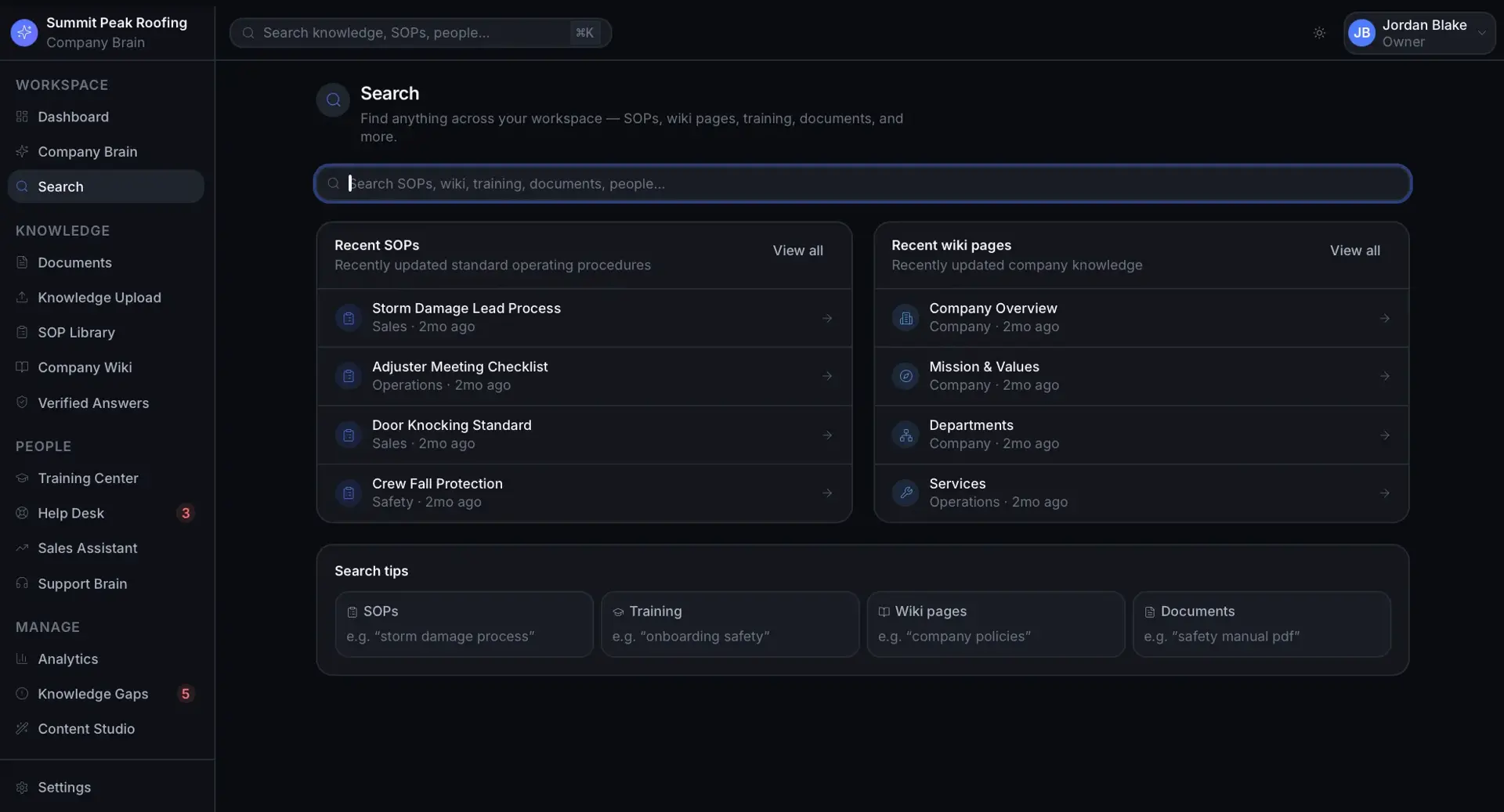Open the Services wiki page

coord(1141,493)
